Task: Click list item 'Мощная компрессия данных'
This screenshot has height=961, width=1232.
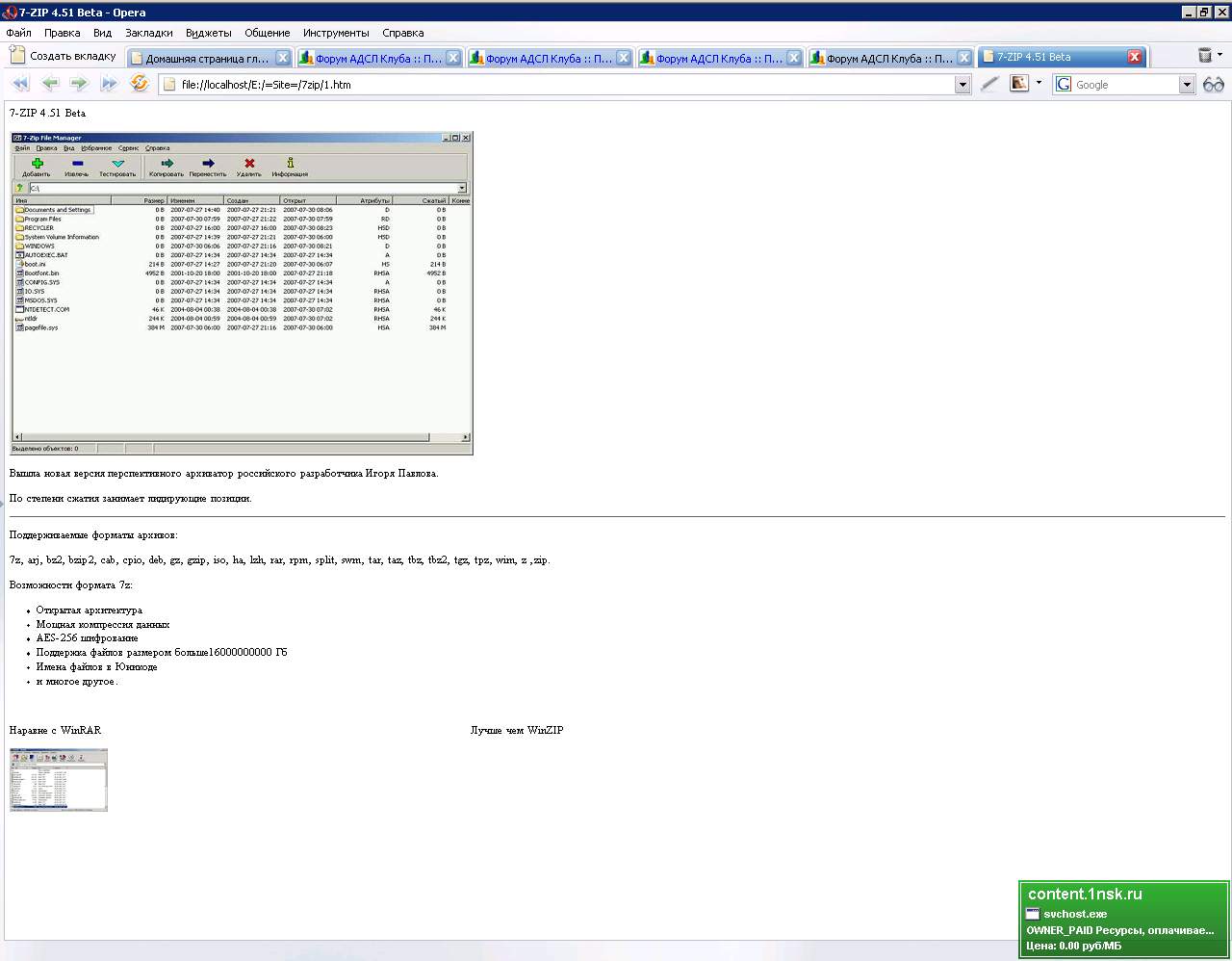Action: (x=103, y=624)
